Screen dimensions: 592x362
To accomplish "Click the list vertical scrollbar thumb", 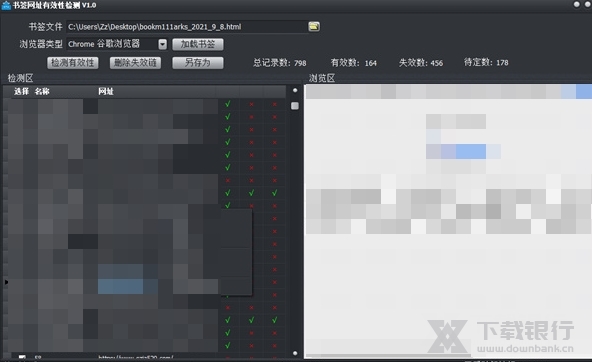I will pos(295,106).
